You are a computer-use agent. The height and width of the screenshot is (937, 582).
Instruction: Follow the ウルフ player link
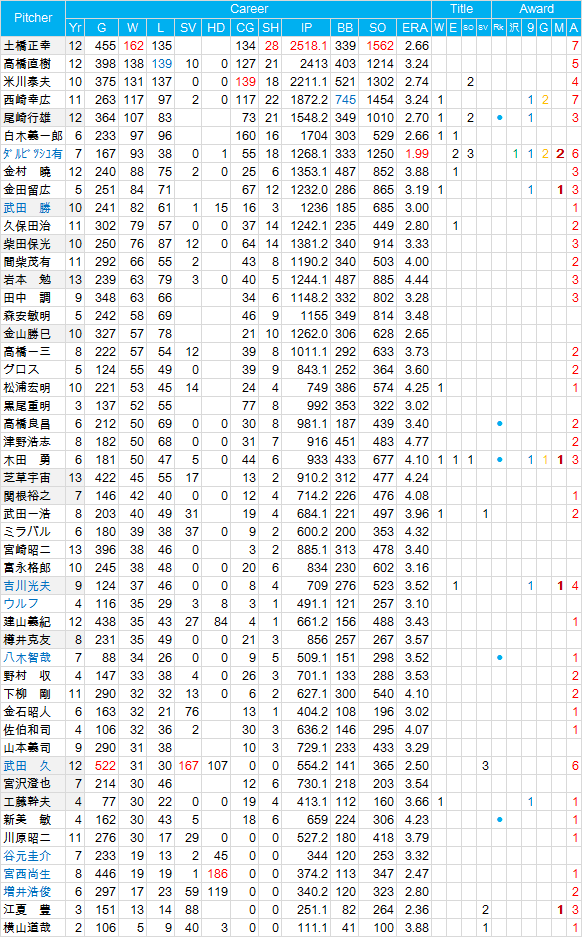[21, 604]
